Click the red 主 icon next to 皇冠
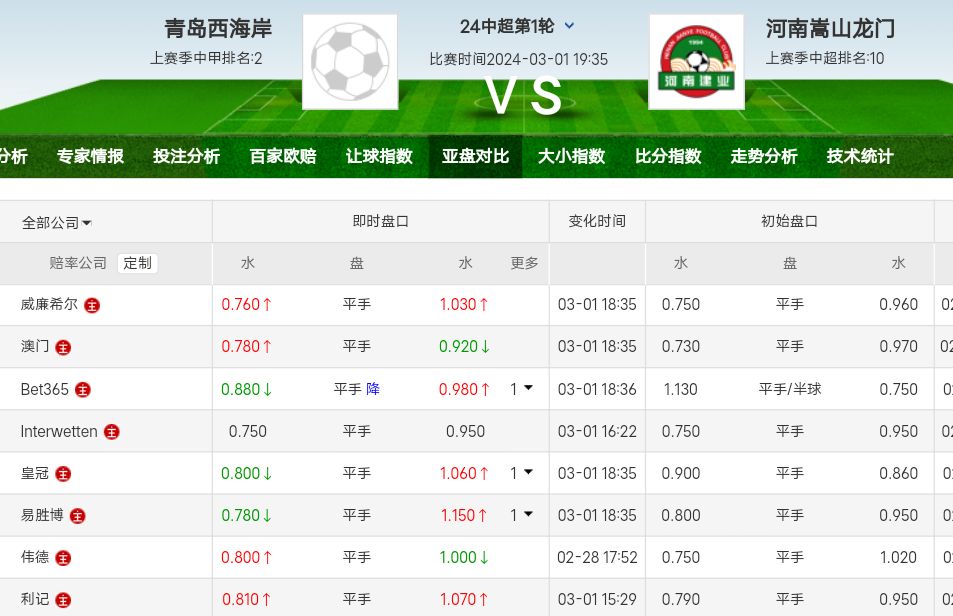This screenshot has width=953, height=616. pos(64,474)
